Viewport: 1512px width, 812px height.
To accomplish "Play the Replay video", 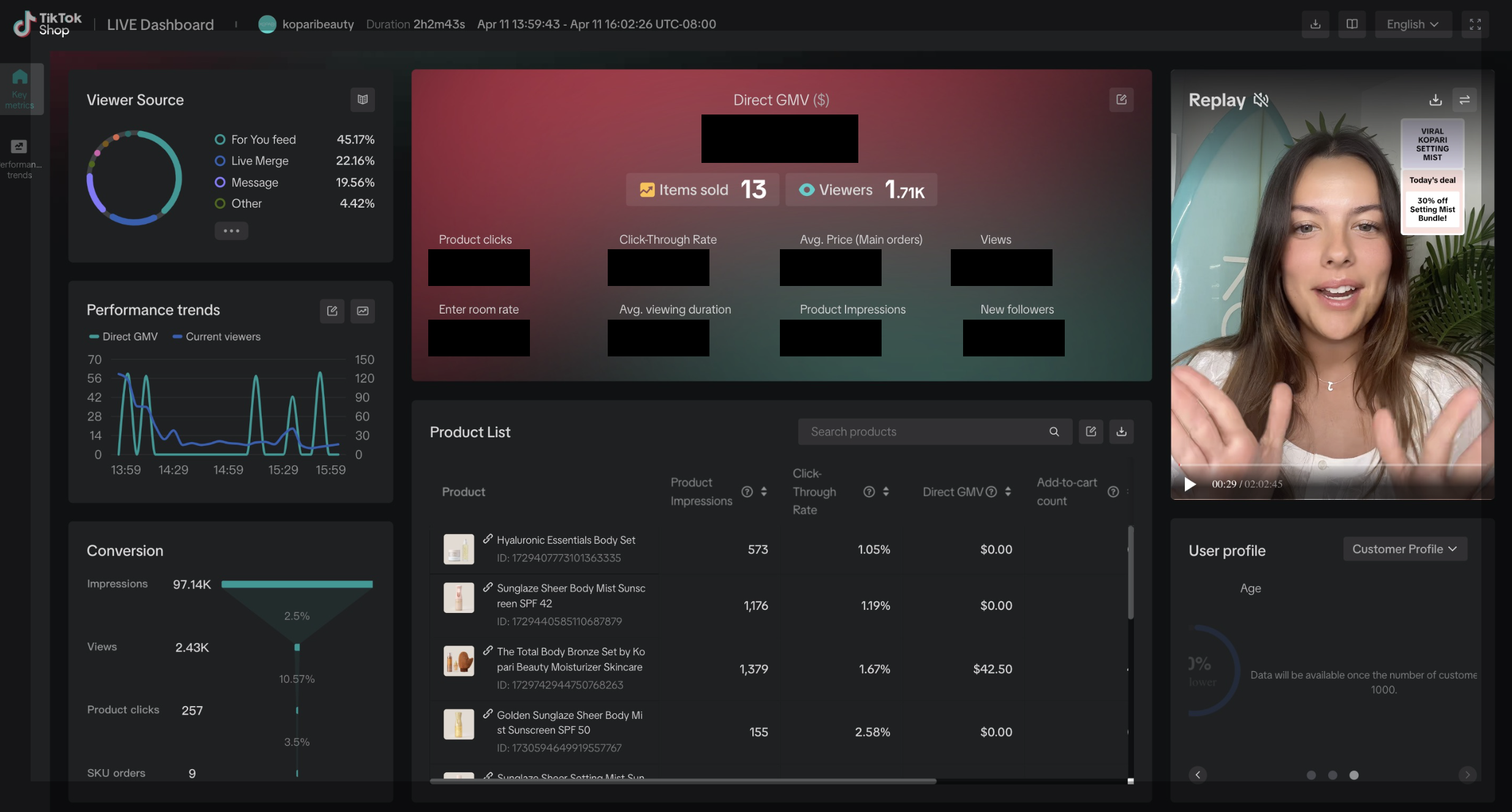I will [x=1190, y=484].
